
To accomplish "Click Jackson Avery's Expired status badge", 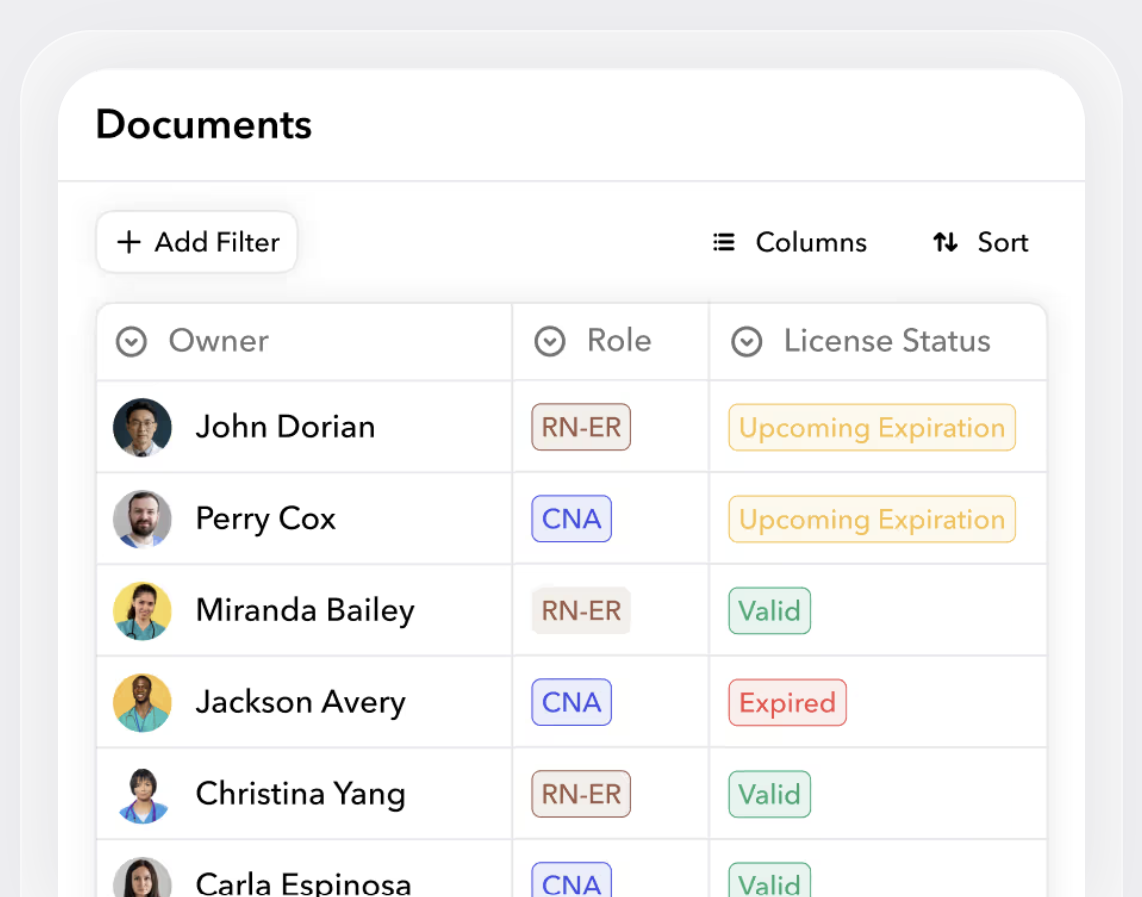I will pyautogui.click(x=787, y=703).
